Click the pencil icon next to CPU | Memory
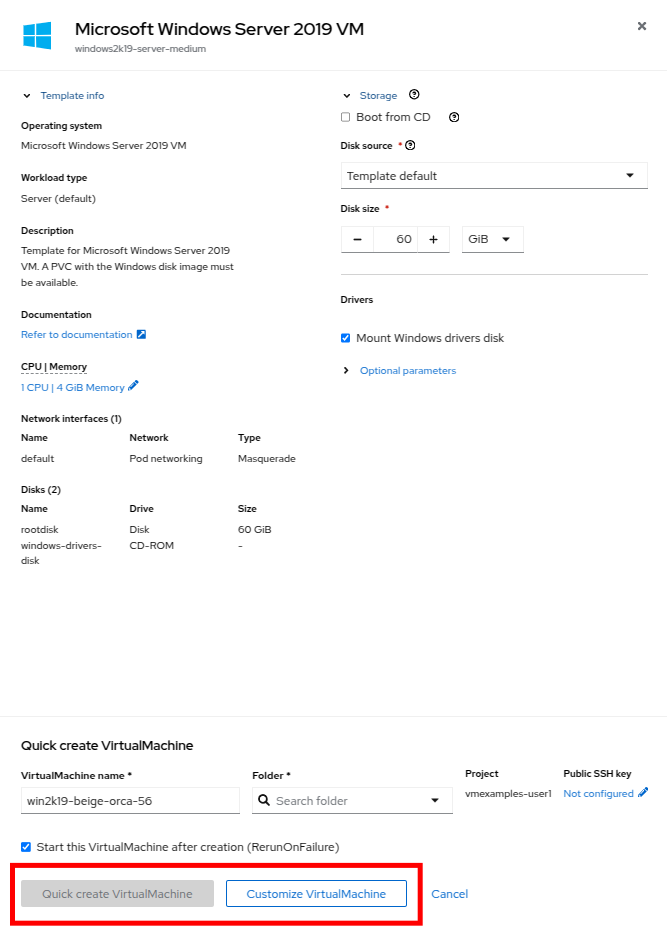The height and width of the screenshot is (928, 667). click(x=133, y=386)
